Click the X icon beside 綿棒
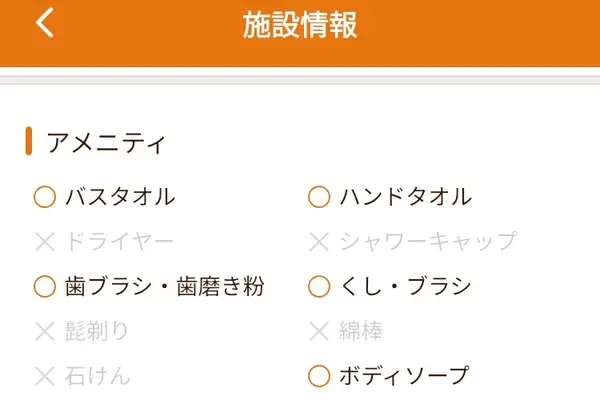This screenshot has height=405, width=600. [319, 331]
